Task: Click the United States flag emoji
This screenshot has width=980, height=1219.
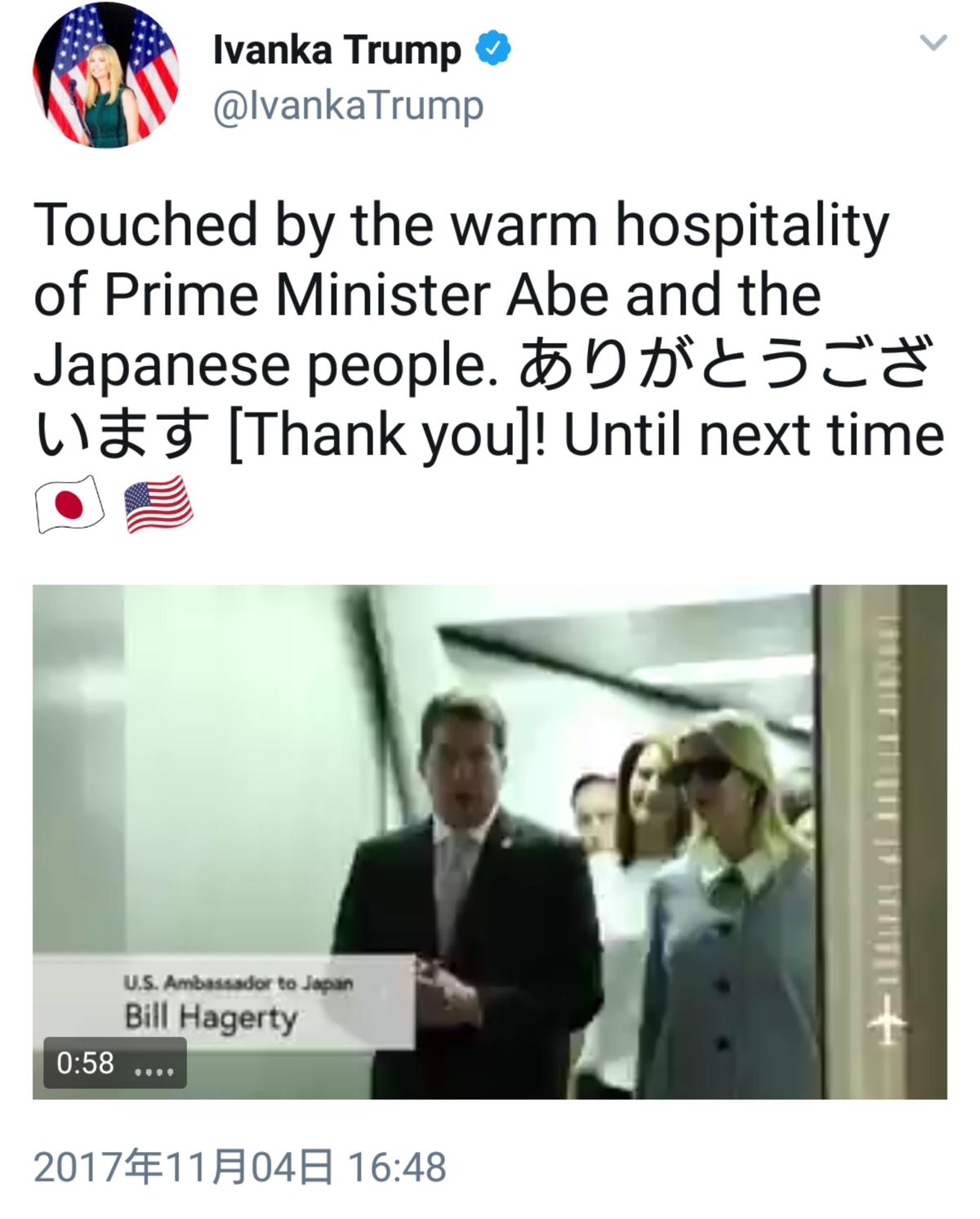Action: click(158, 504)
